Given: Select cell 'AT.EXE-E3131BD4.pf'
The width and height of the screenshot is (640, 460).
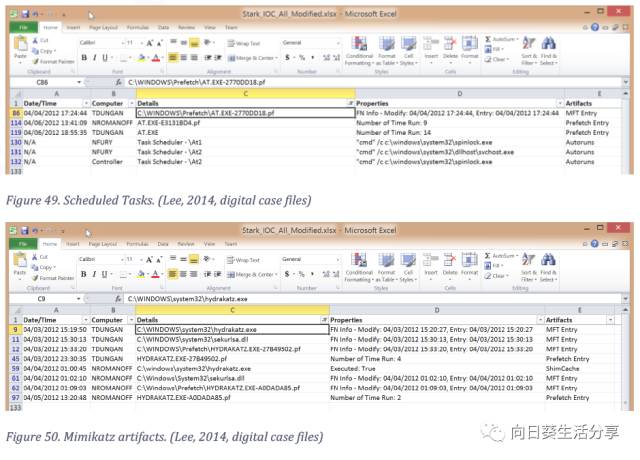Looking at the screenshot, I should (245, 123).
